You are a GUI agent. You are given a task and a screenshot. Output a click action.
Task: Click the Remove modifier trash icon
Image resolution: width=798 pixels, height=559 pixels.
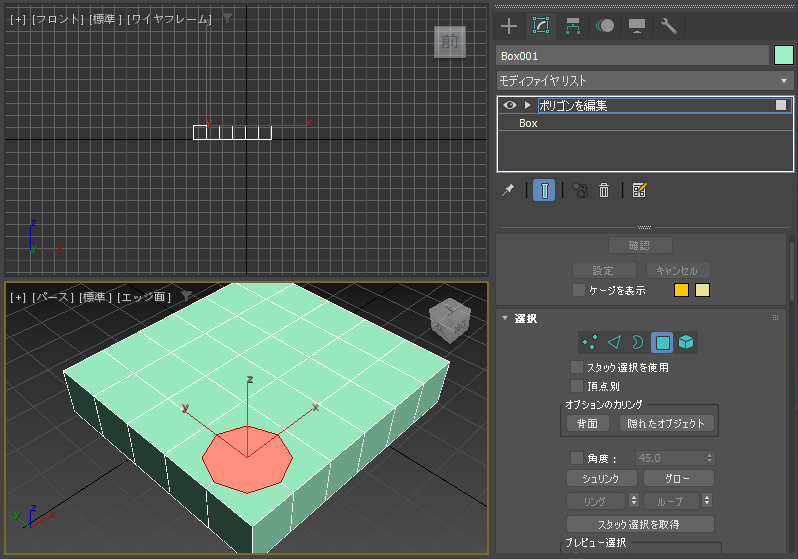coord(604,190)
